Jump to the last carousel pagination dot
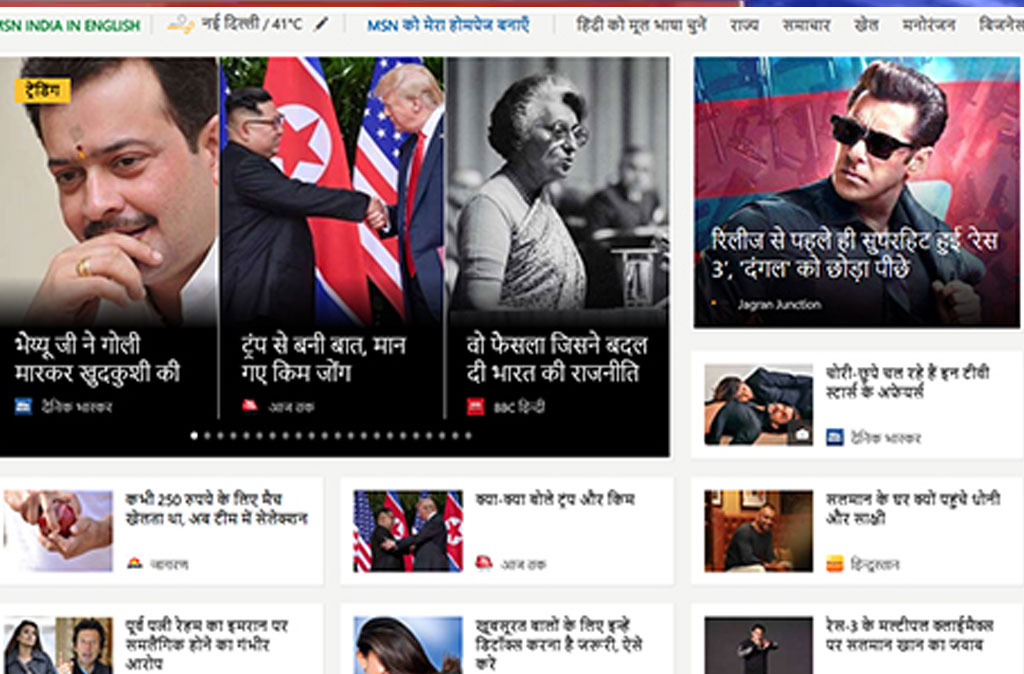Viewport: 1024px width, 674px height. pos(467,436)
